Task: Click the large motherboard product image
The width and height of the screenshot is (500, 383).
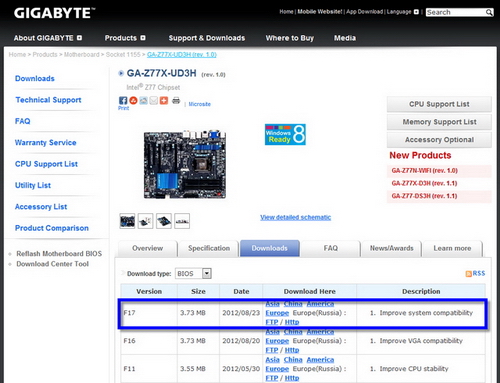Action: click(x=185, y=164)
